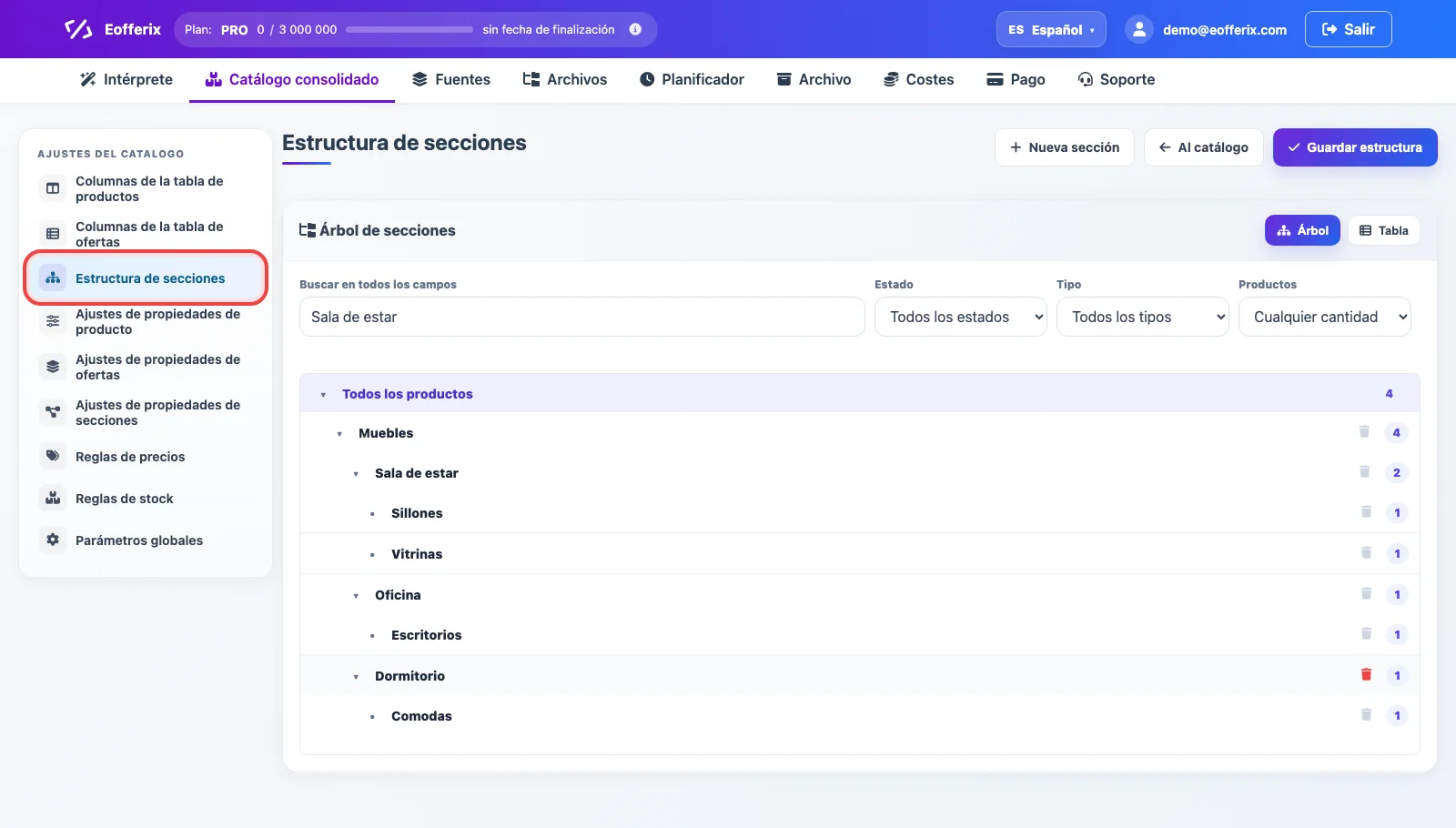Click Guardar estructura button
This screenshot has height=828, width=1456.
pyautogui.click(x=1355, y=147)
